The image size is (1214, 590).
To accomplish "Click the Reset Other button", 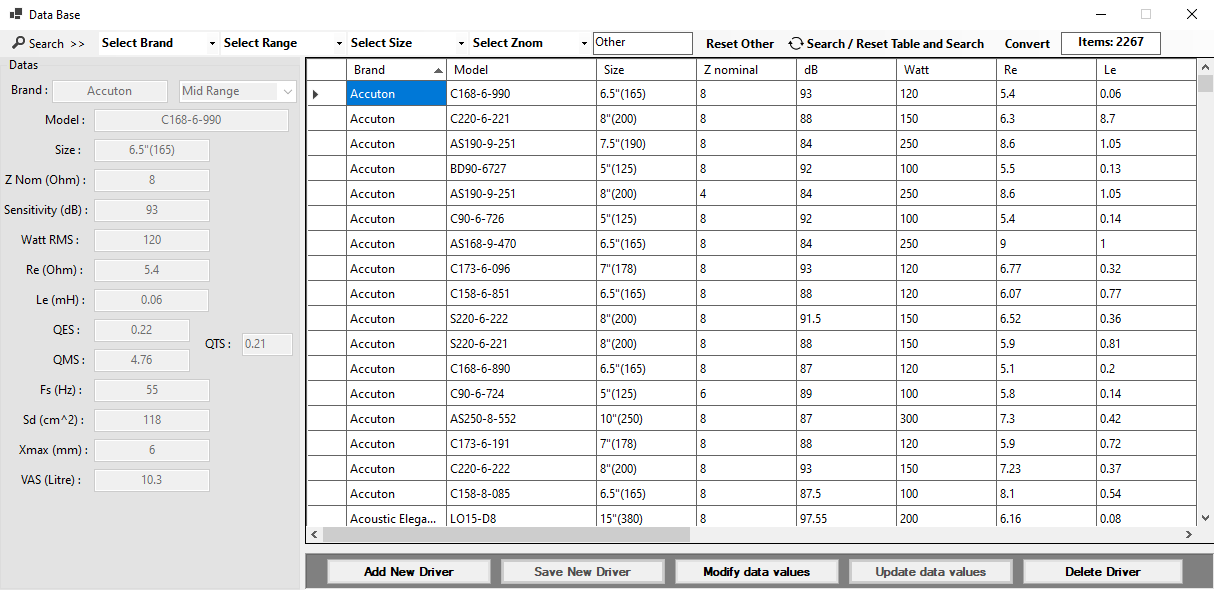I will click(740, 44).
